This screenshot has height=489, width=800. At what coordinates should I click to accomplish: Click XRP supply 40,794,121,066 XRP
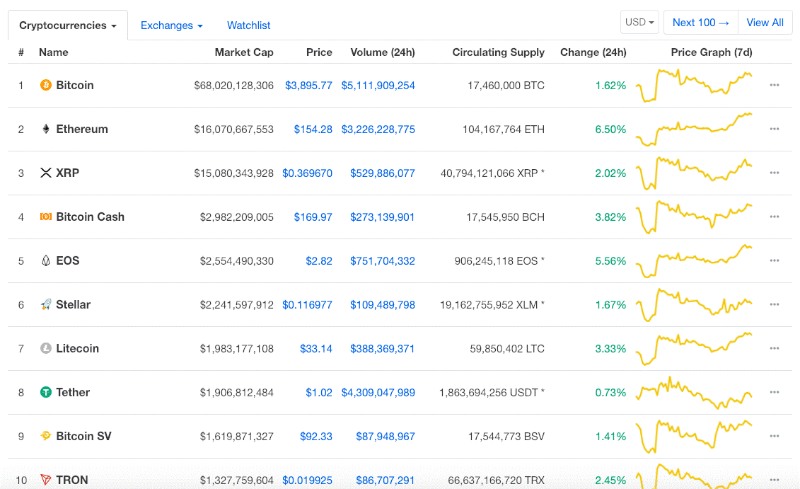coord(492,173)
